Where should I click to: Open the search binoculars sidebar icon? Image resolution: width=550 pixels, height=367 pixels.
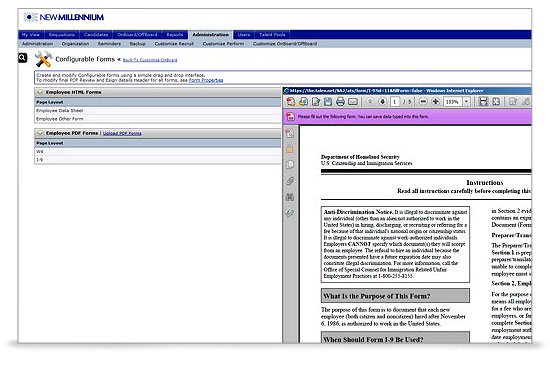[x=290, y=197]
